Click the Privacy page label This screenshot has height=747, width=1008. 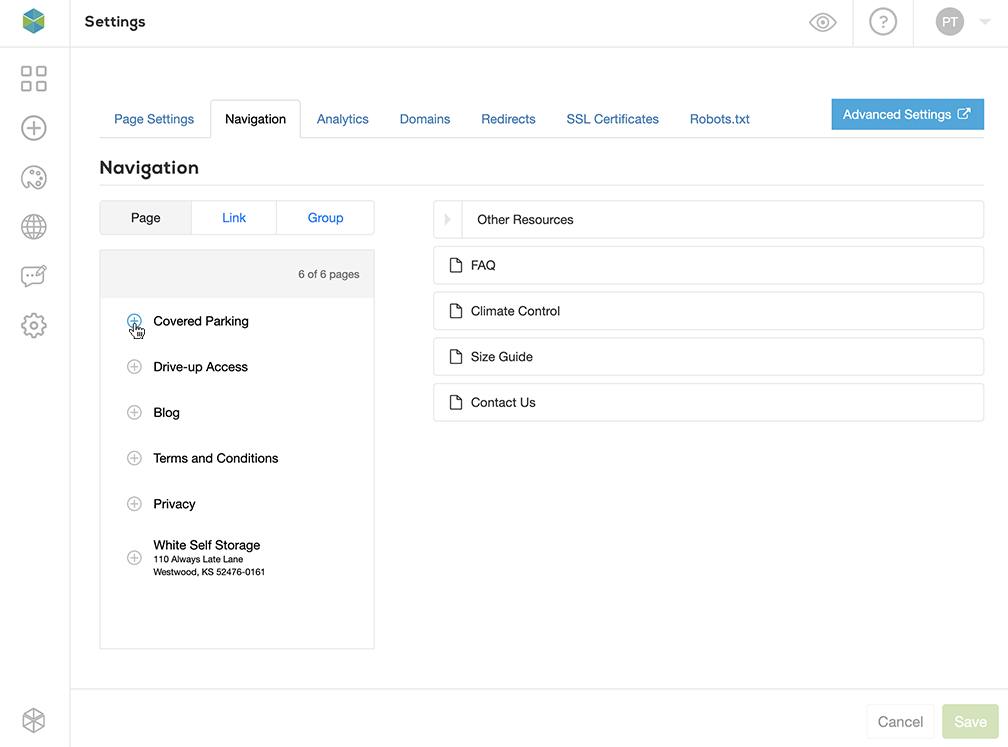pyautogui.click(x=174, y=503)
